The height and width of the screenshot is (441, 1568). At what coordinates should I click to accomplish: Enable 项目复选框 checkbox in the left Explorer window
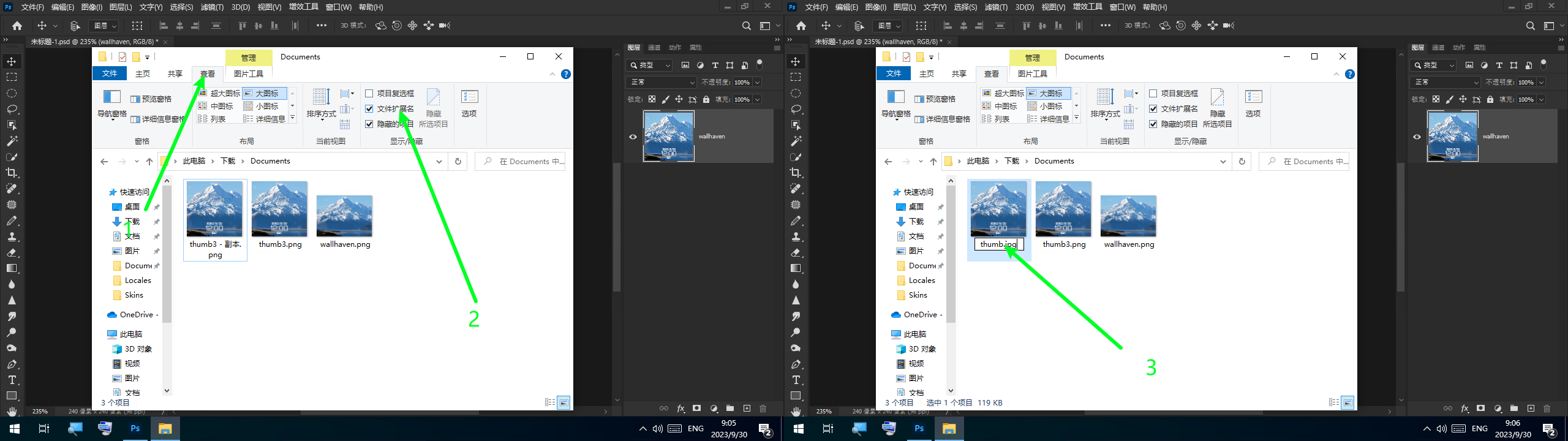(x=369, y=94)
